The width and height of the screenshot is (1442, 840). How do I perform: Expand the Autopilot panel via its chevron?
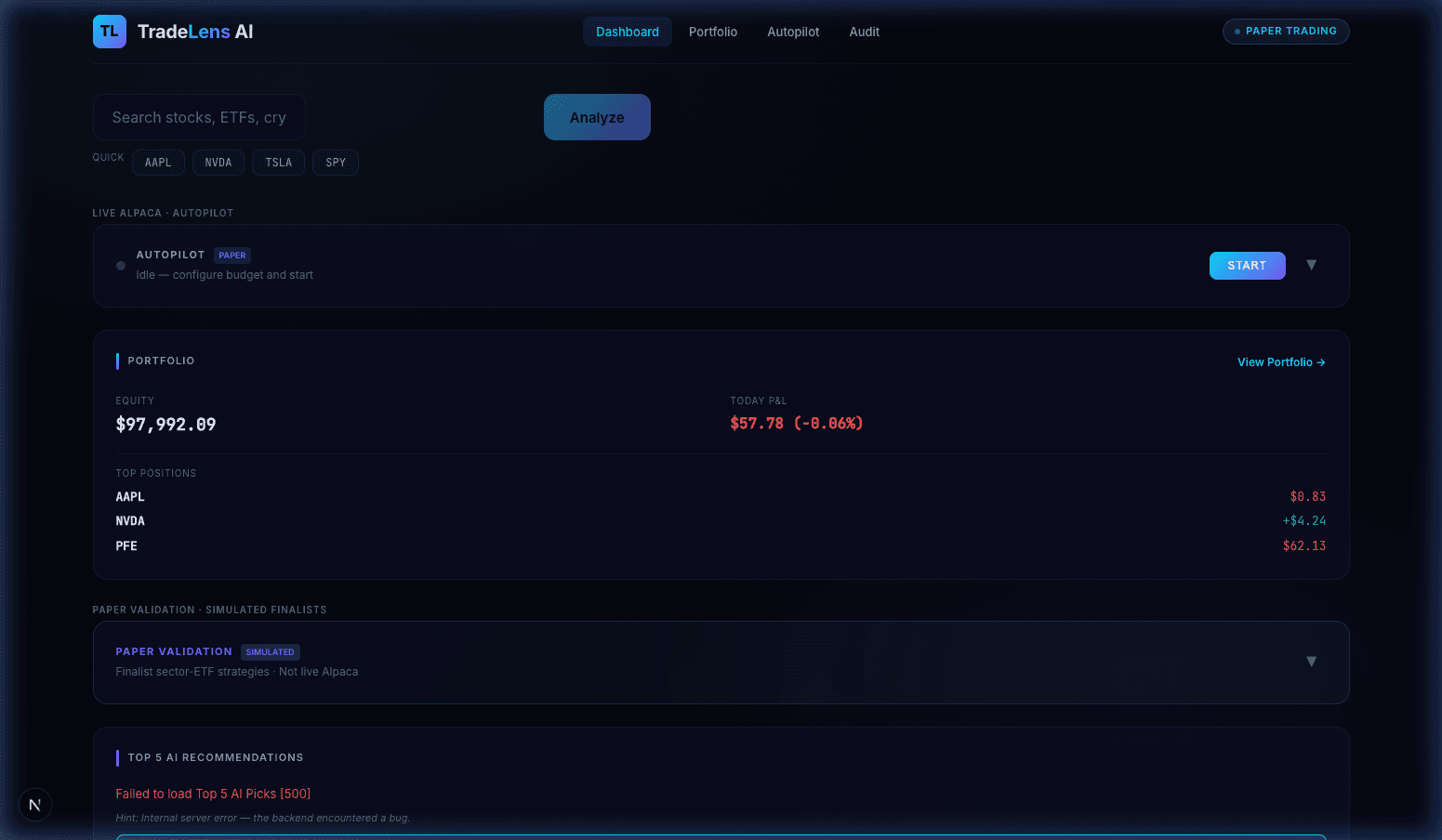point(1311,265)
